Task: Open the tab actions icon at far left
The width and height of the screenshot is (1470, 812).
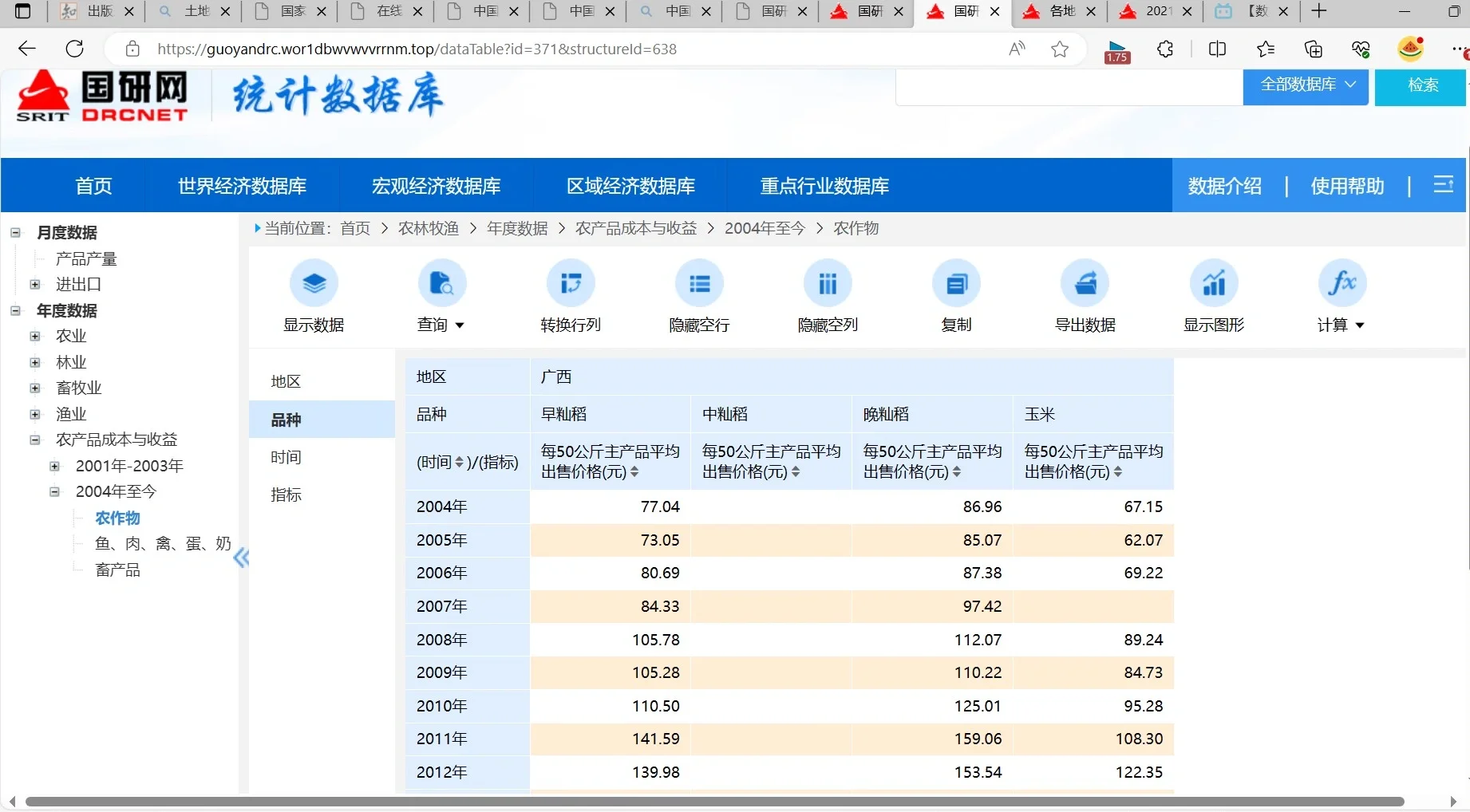Action: tap(23, 11)
